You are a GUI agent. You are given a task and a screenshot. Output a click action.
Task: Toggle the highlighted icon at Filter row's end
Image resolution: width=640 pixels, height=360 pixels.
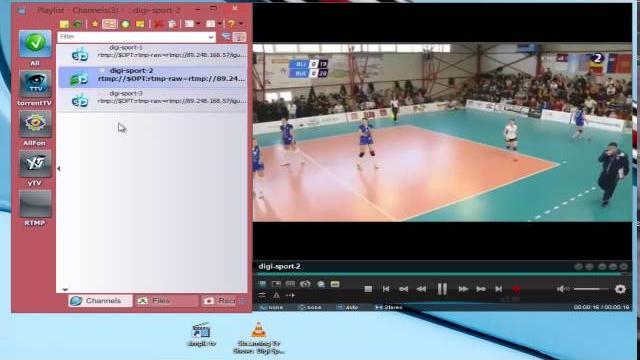point(240,37)
